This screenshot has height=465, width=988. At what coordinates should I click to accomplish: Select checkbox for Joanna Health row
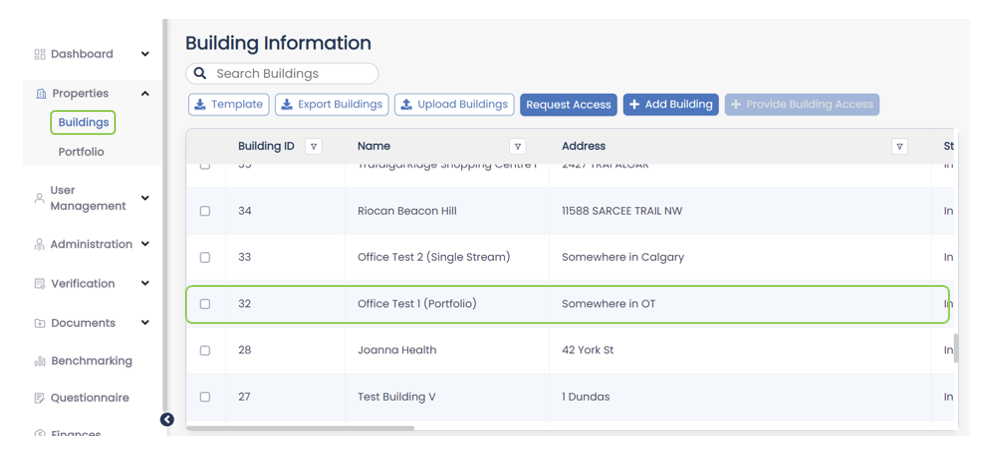(205, 350)
